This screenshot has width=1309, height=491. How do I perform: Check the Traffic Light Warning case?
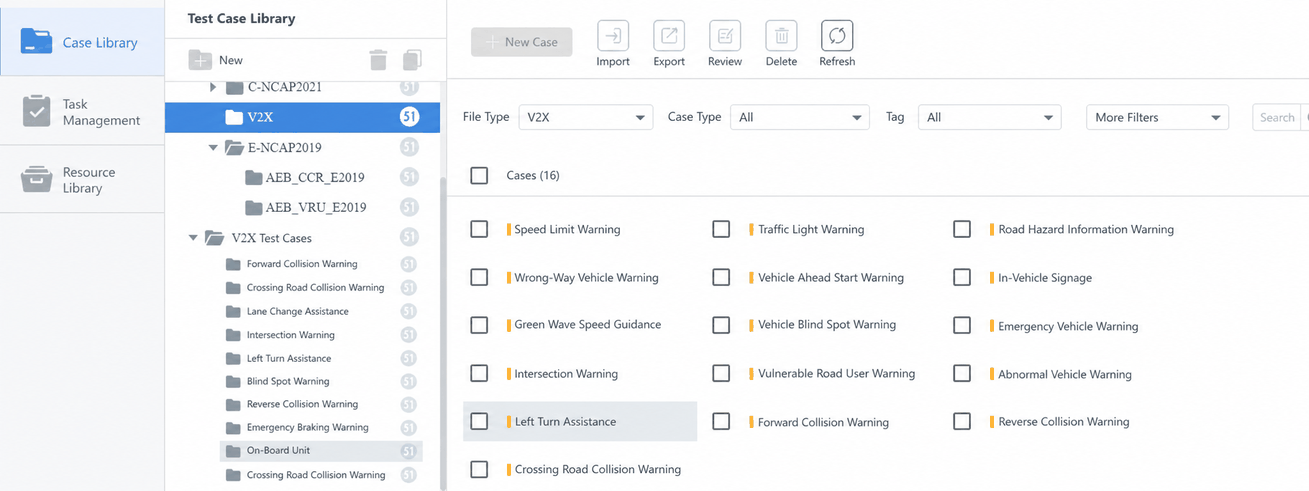point(721,229)
